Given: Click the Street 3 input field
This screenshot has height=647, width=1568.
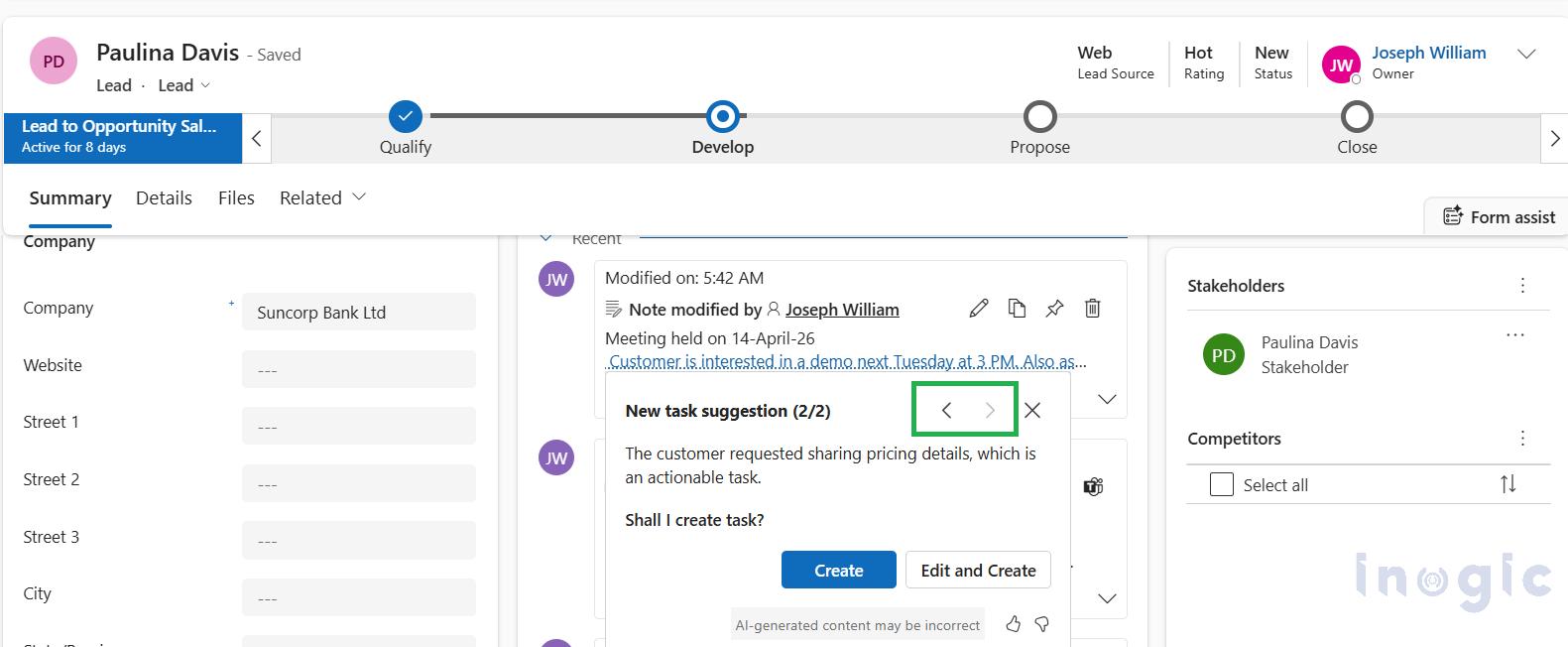Looking at the screenshot, I should point(359,540).
